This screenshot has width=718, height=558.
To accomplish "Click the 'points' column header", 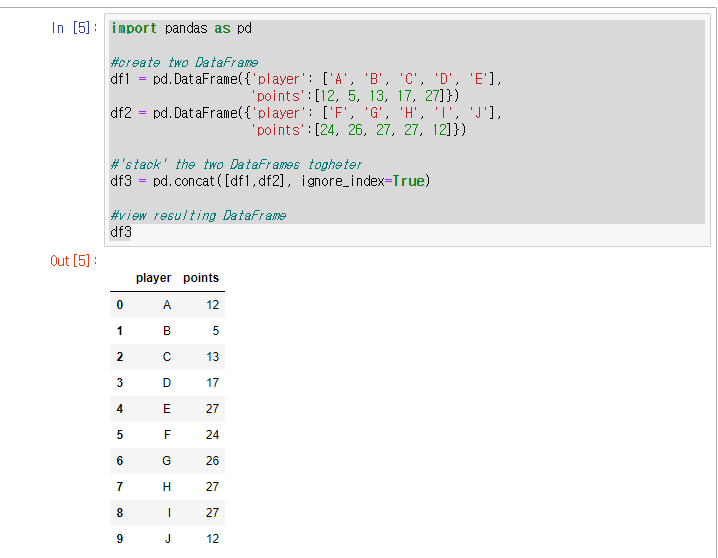I will (201, 278).
